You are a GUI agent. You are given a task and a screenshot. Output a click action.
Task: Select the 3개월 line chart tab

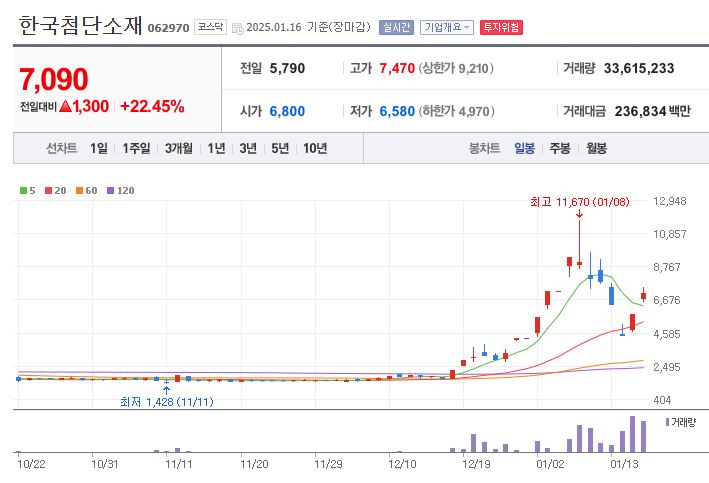(179, 148)
